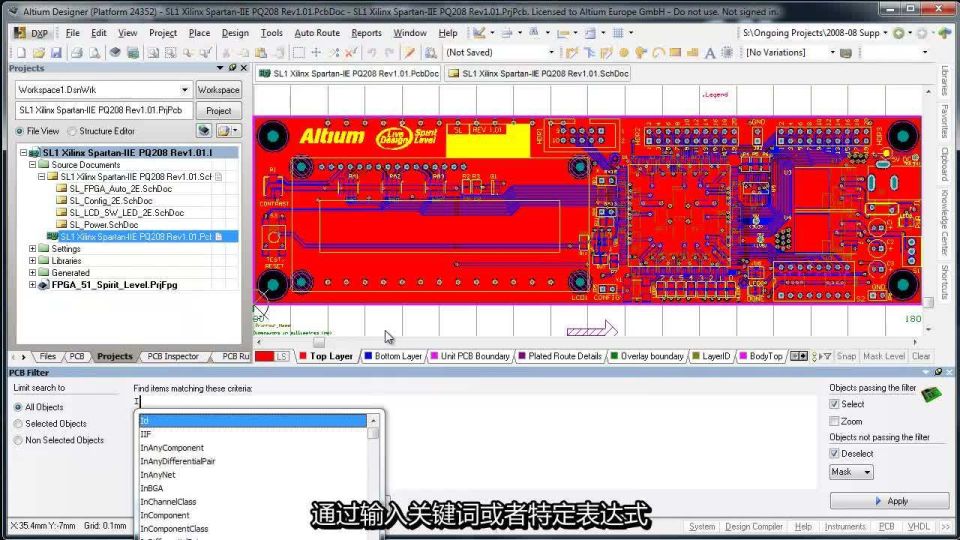Image resolution: width=960 pixels, height=540 pixels.
Task: Click the New document toolbar icon
Action: [21, 53]
